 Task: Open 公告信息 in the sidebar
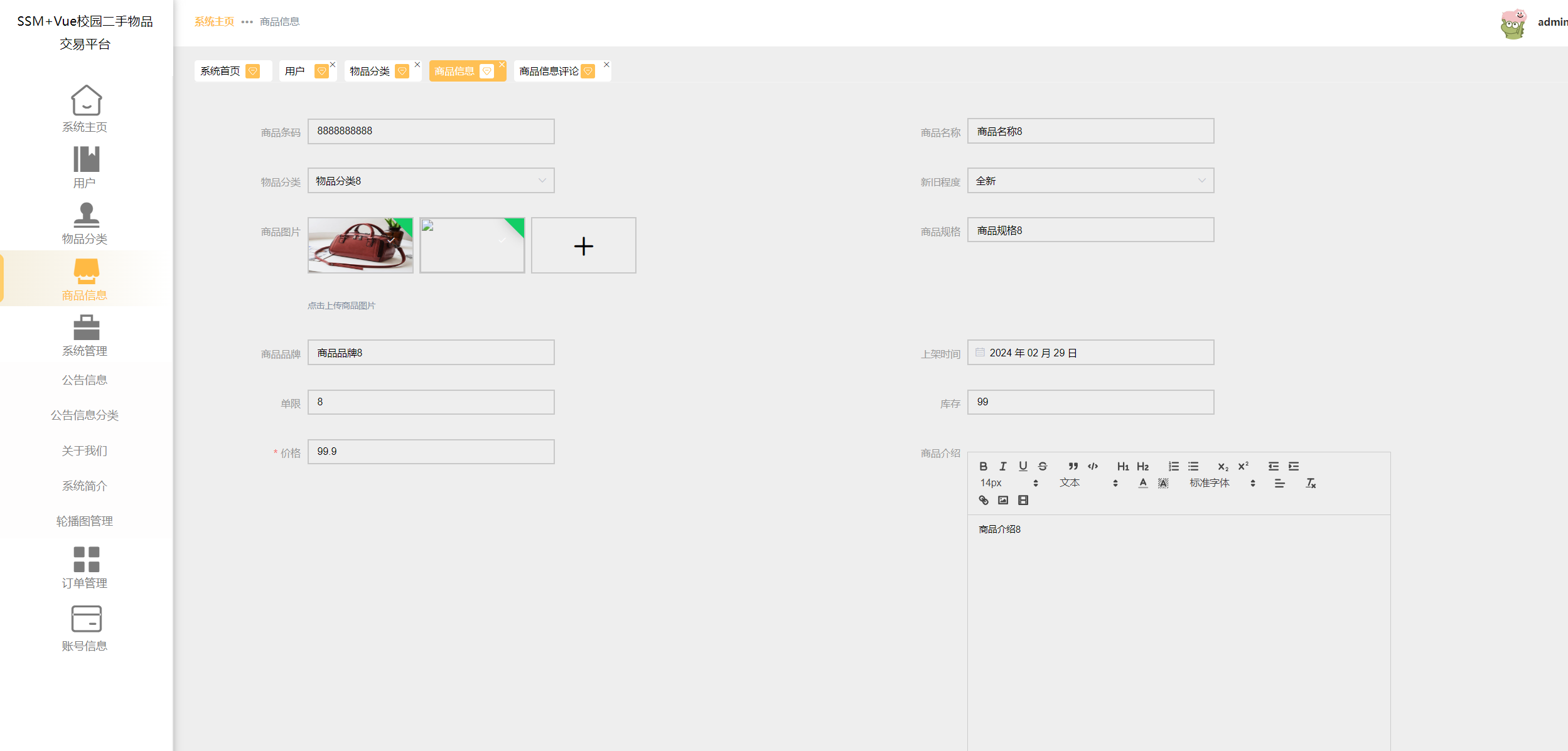(85, 380)
